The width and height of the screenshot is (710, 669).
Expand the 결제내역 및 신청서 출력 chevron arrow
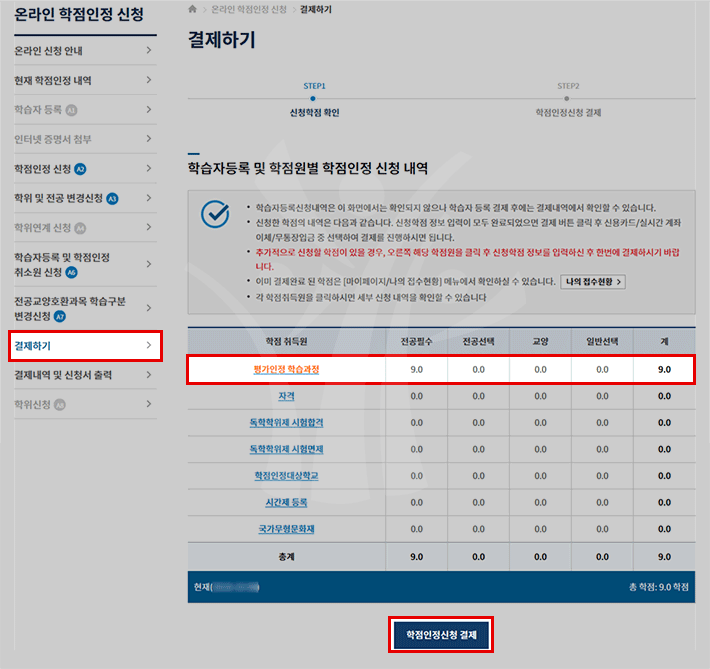click(x=148, y=375)
